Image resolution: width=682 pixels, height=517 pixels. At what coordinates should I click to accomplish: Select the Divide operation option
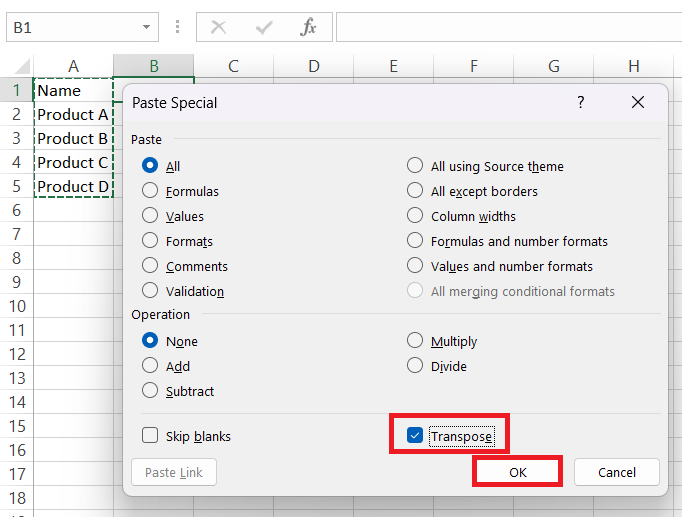click(437, 366)
